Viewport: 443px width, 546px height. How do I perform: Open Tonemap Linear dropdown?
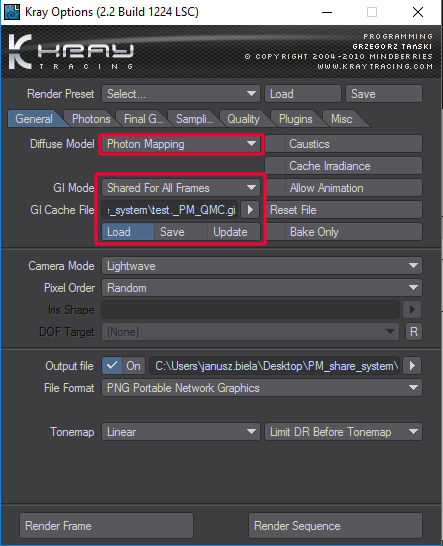coord(181,432)
